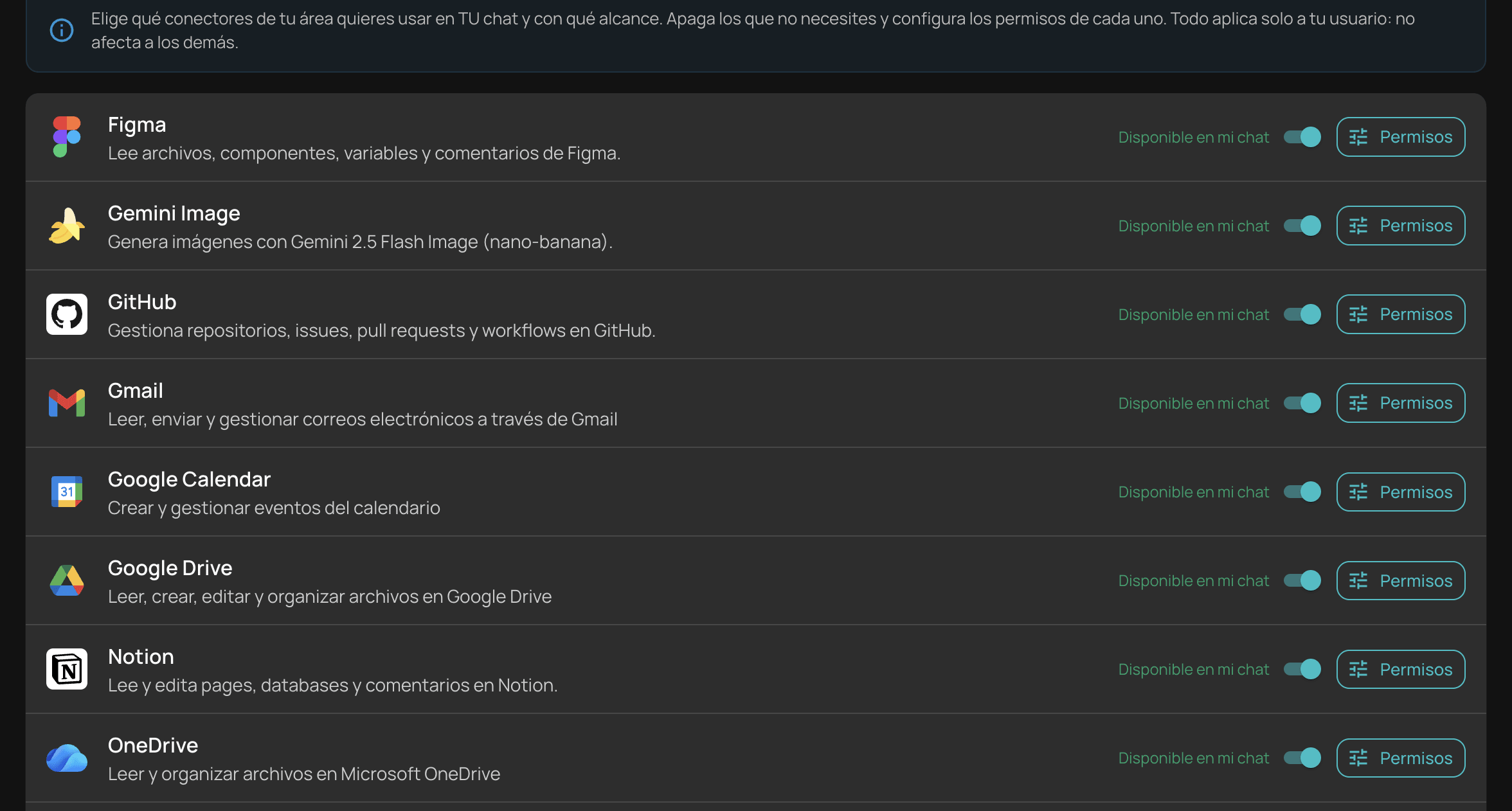The image size is (1512, 811).
Task: Click sliders icon in Figma's Permisos button
Action: pyautogui.click(x=1358, y=137)
